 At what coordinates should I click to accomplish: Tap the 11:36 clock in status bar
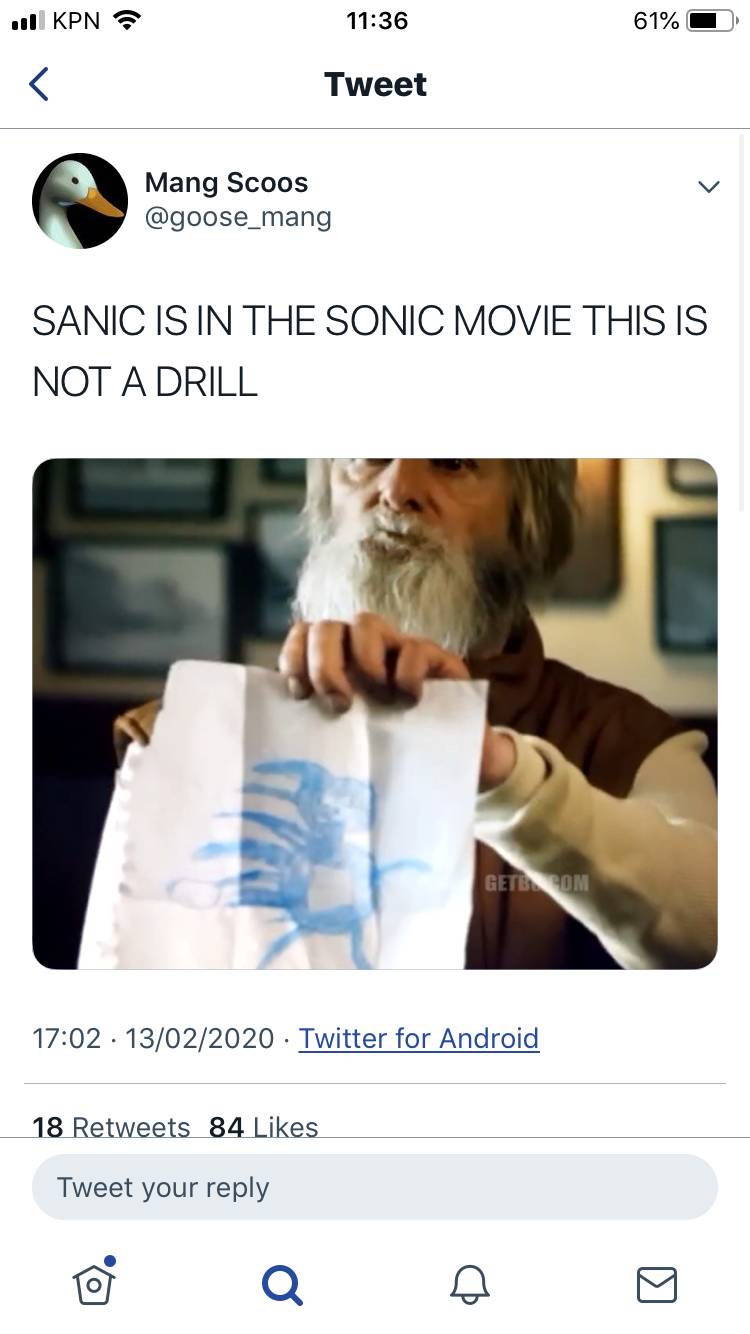tap(377, 20)
